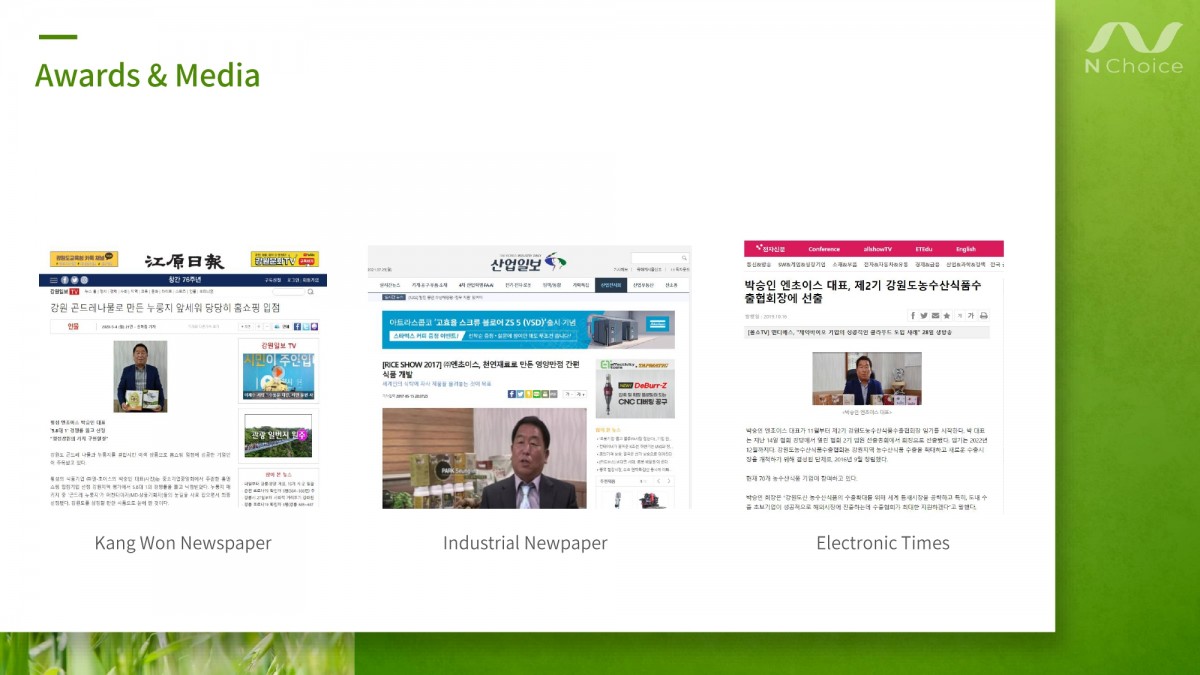Click the DeBurr-Z CNC advertisement

click(x=635, y=388)
